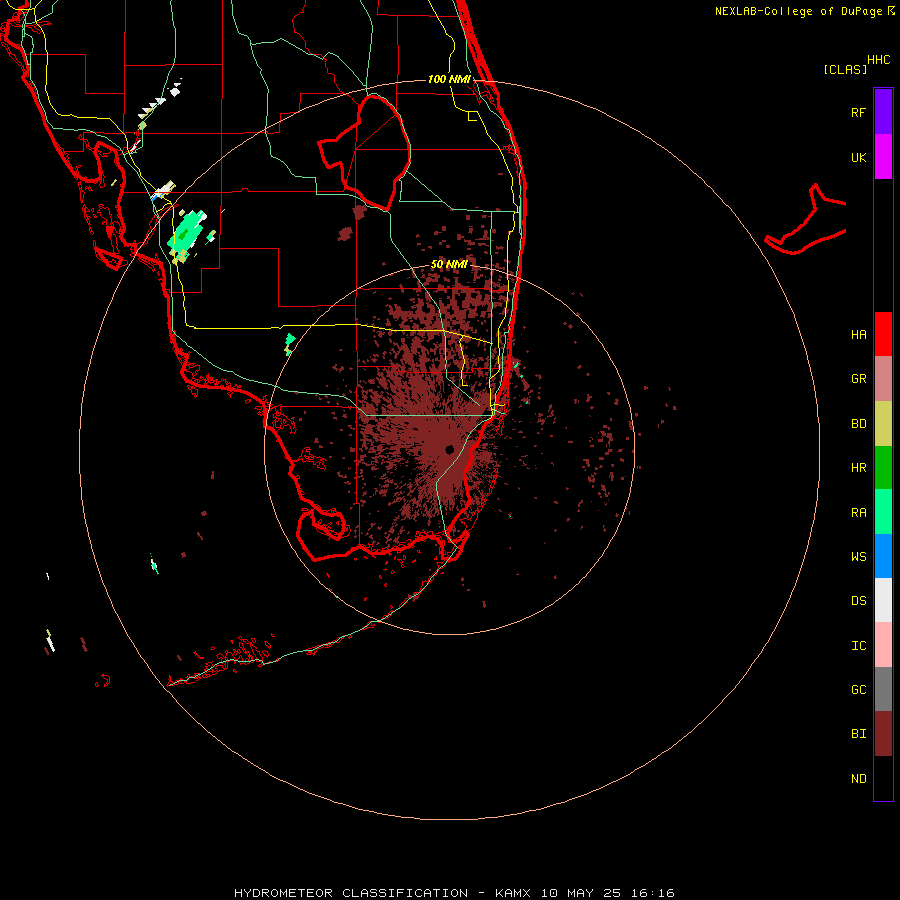Screen dimensions: 900x900
Task: Click the "BD" legend label
Action: [x=858, y=423]
